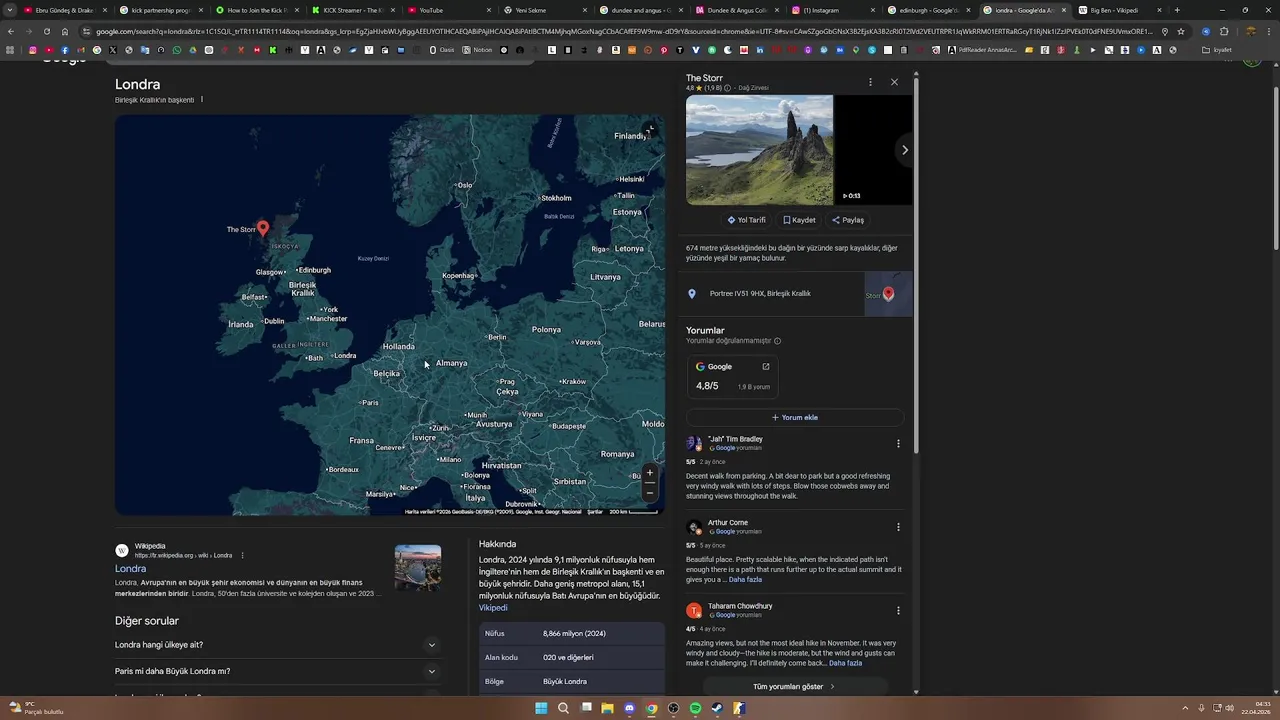Open the Storr landscape photo
The image size is (1280, 720).
click(x=759, y=150)
